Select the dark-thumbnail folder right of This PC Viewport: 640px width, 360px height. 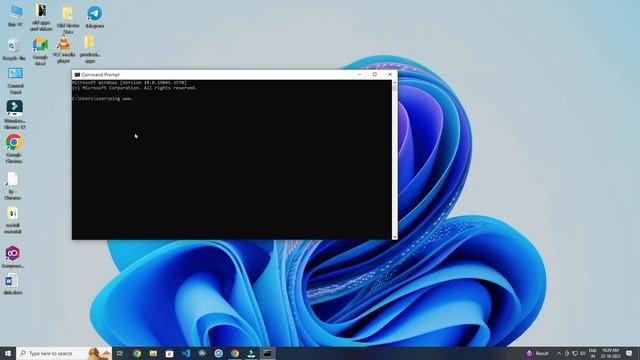(41, 17)
